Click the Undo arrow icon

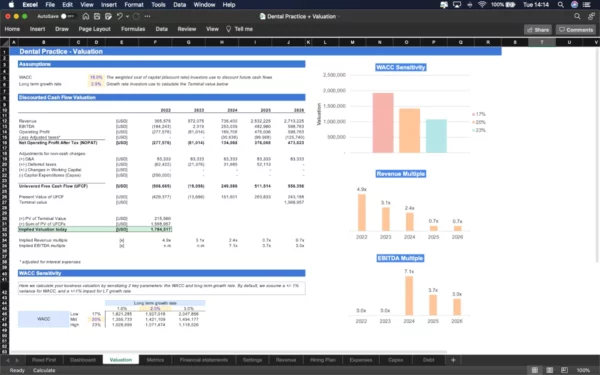[x=119, y=16]
